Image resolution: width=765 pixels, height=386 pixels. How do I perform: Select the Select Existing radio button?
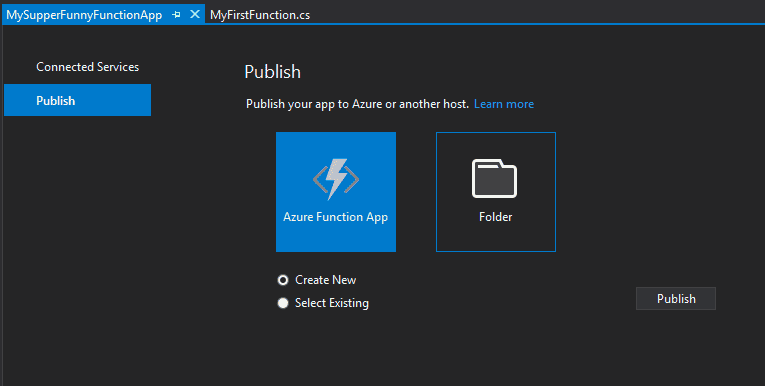coord(283,303)
